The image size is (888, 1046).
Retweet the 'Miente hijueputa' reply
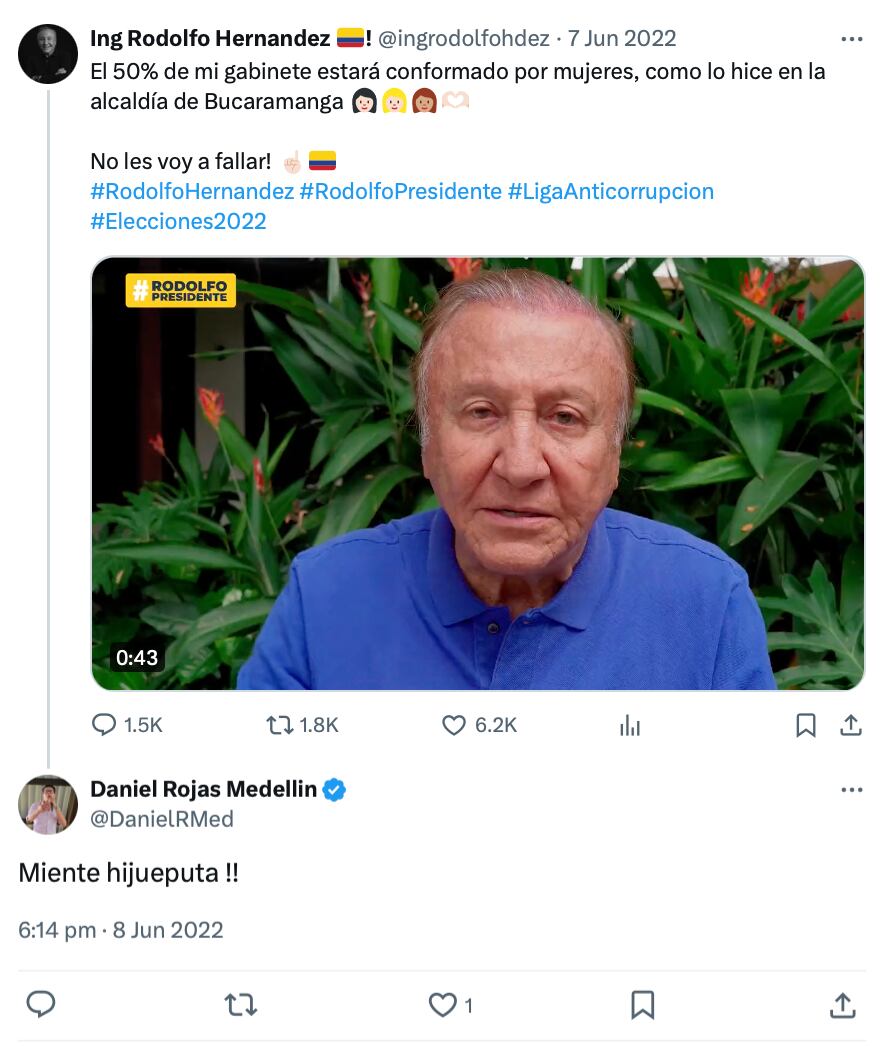point(239,1004)
